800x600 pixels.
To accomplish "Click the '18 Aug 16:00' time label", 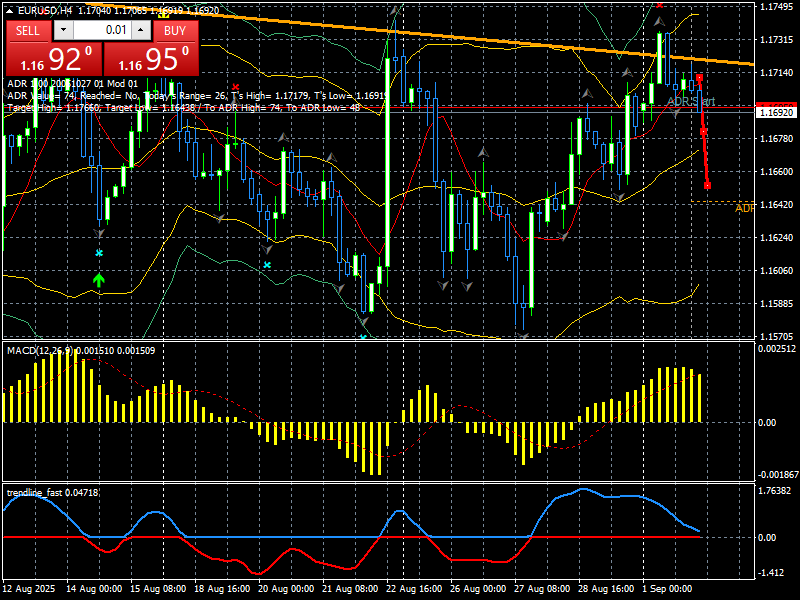I will [x=222, y=589].
